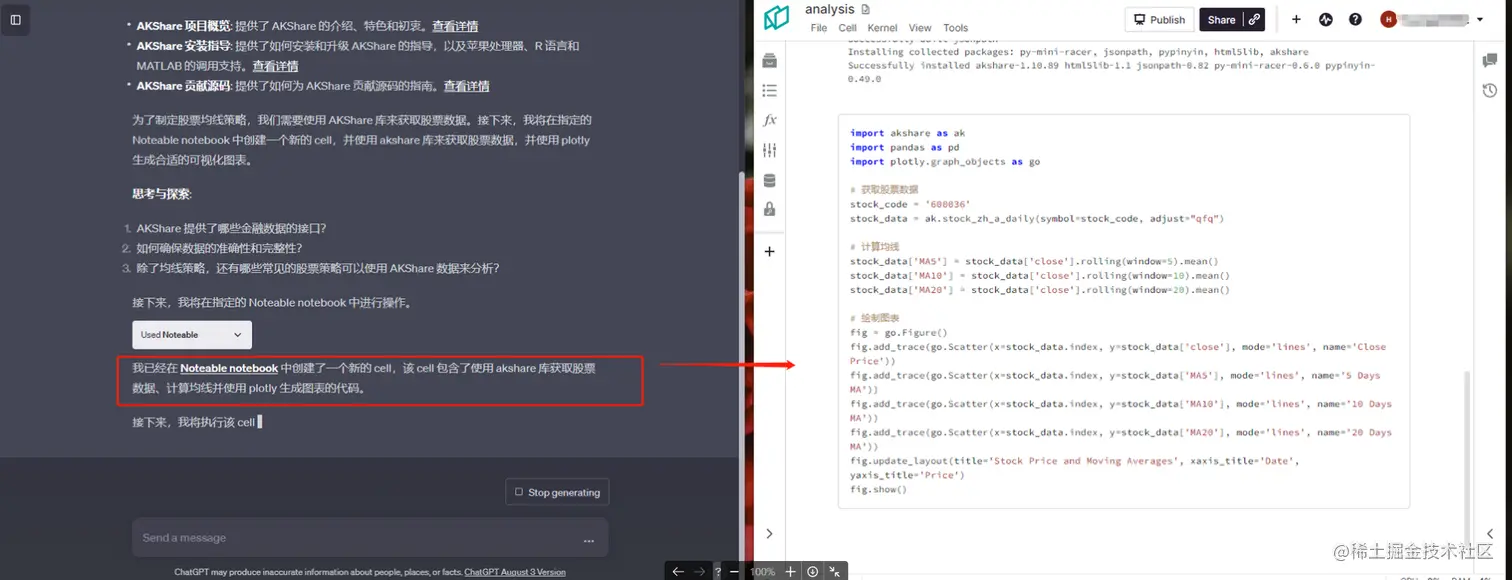Click the Noteable notebook vertical scrollbar

pyautogui.click(x=1467, y=455)
